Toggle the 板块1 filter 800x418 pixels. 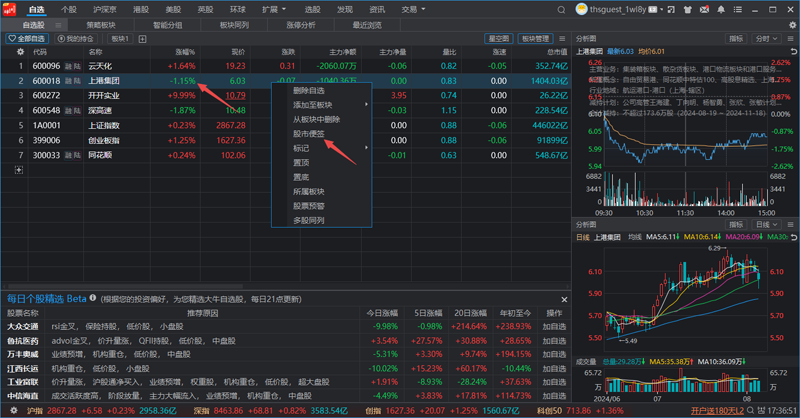(120, 39)
